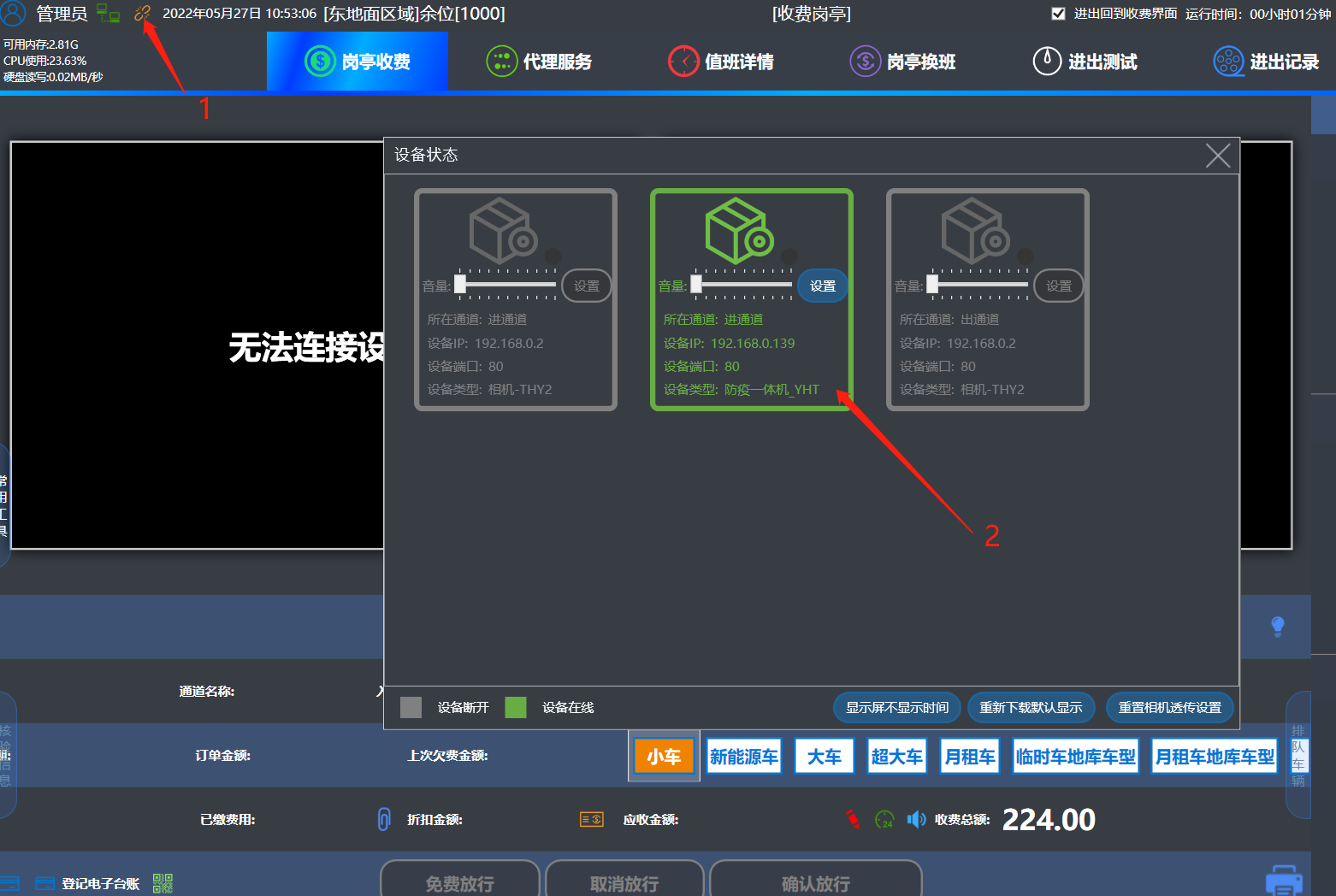Image resolution: width=1336 pixels, height=896 pixels.
Task: Click the blue lightbulb hint icon
Action: (1278, 627)
